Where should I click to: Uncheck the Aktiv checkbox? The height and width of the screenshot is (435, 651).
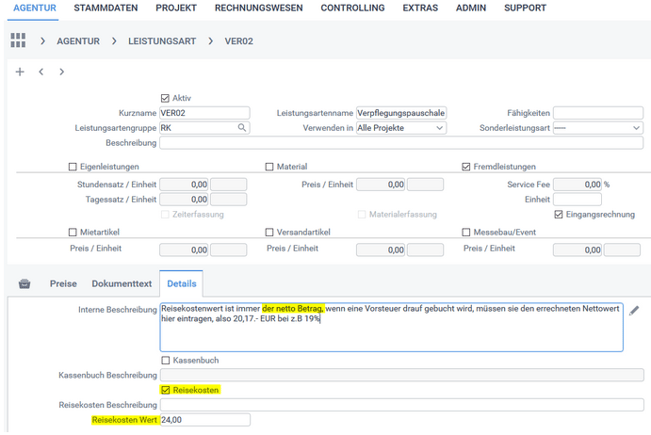166,98
